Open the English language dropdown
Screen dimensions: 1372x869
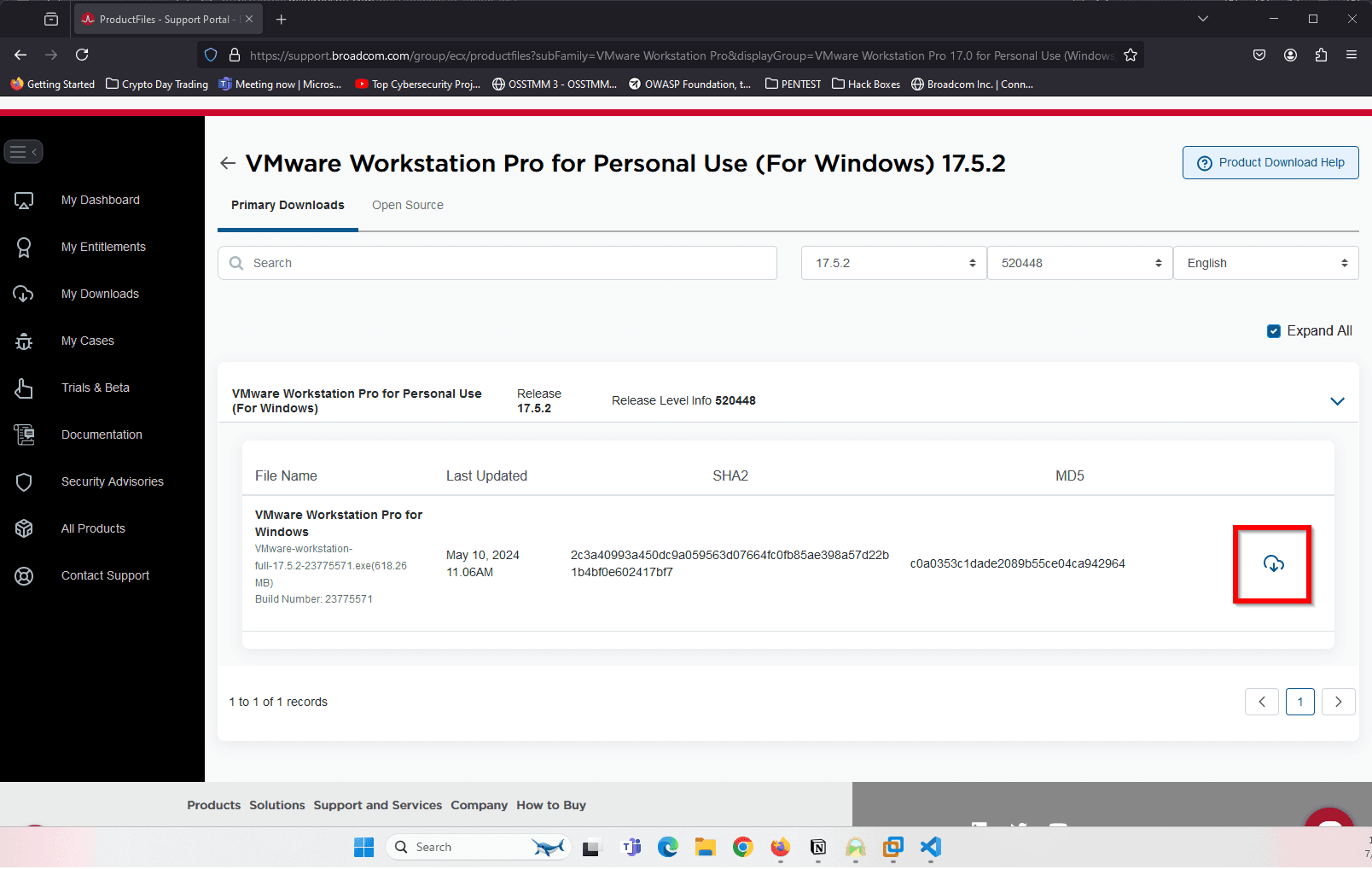[1265, 263]
